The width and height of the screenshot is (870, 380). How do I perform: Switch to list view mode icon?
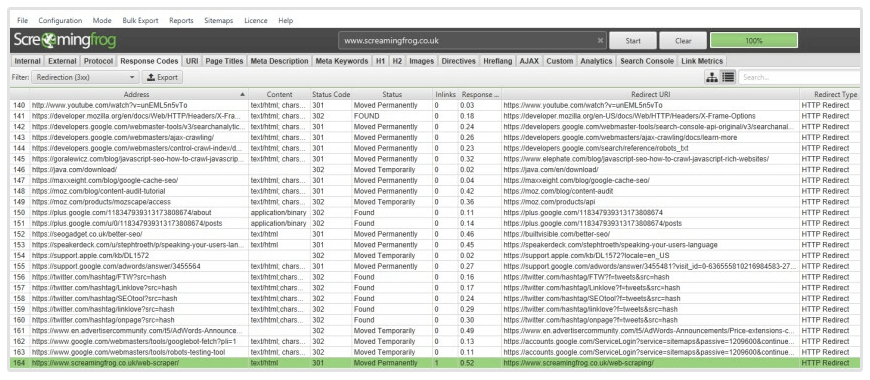pos(728,77)
